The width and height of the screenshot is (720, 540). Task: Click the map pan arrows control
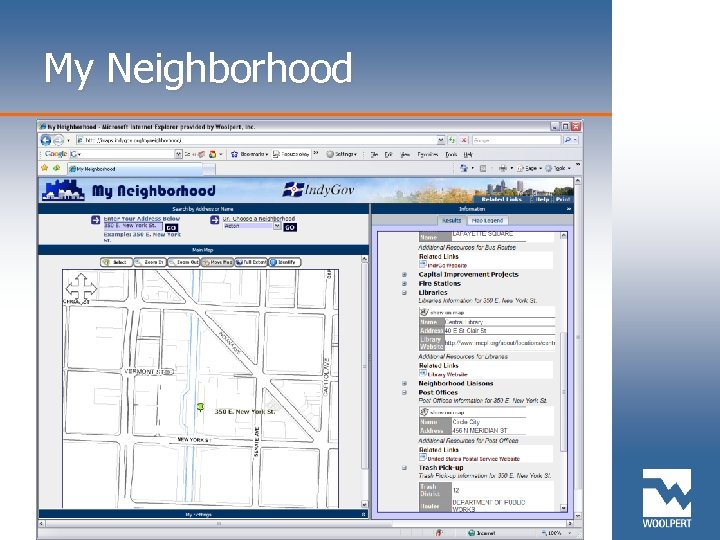(x=81, y=288)
